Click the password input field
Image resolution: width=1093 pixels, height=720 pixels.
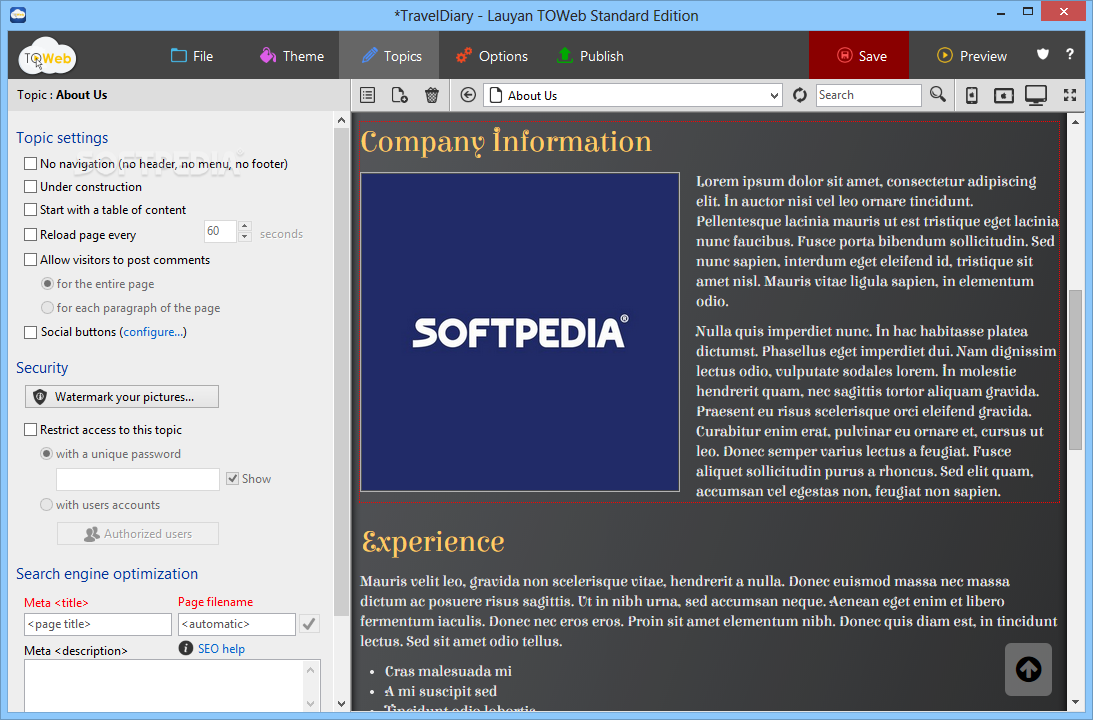pyautogui.click(x=138, y=480)
